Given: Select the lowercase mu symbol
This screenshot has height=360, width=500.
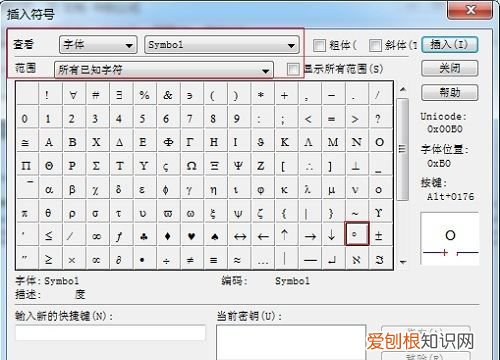Looking at the screenshot, I should [x=333, y=188].
